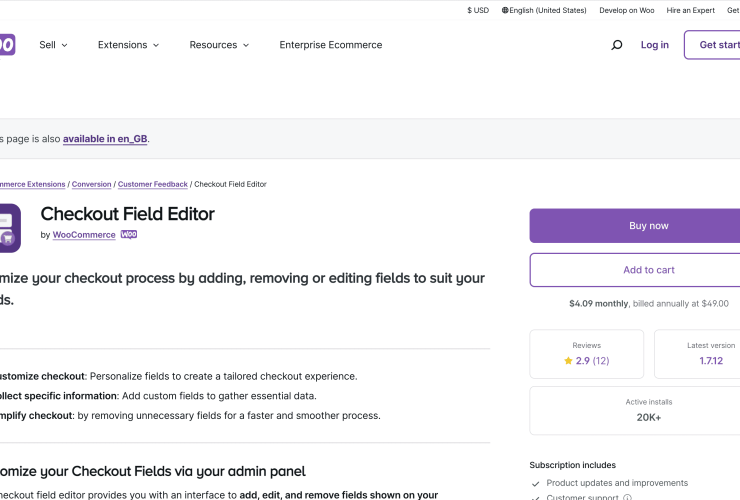Open the Customer Feedback breadcrumb link

[x=153, y=184]
